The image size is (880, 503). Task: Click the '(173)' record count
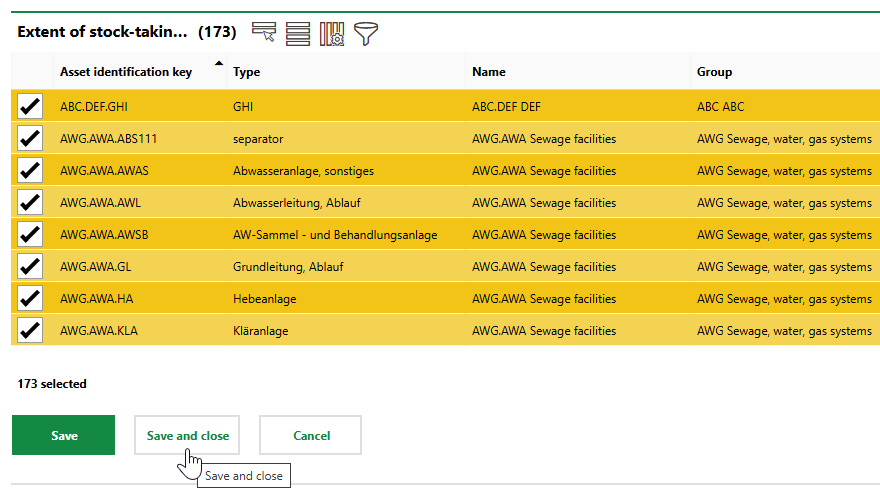[217, 31]
